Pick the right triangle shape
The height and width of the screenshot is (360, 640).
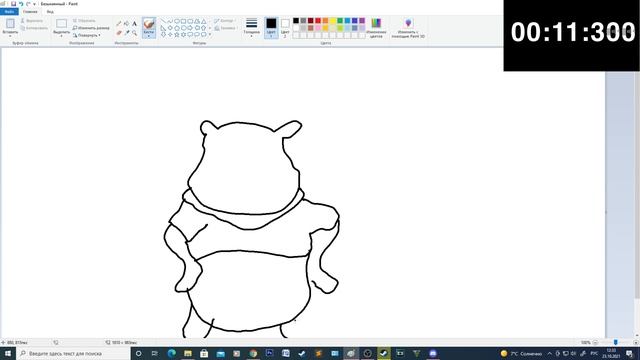coord(163,28)
